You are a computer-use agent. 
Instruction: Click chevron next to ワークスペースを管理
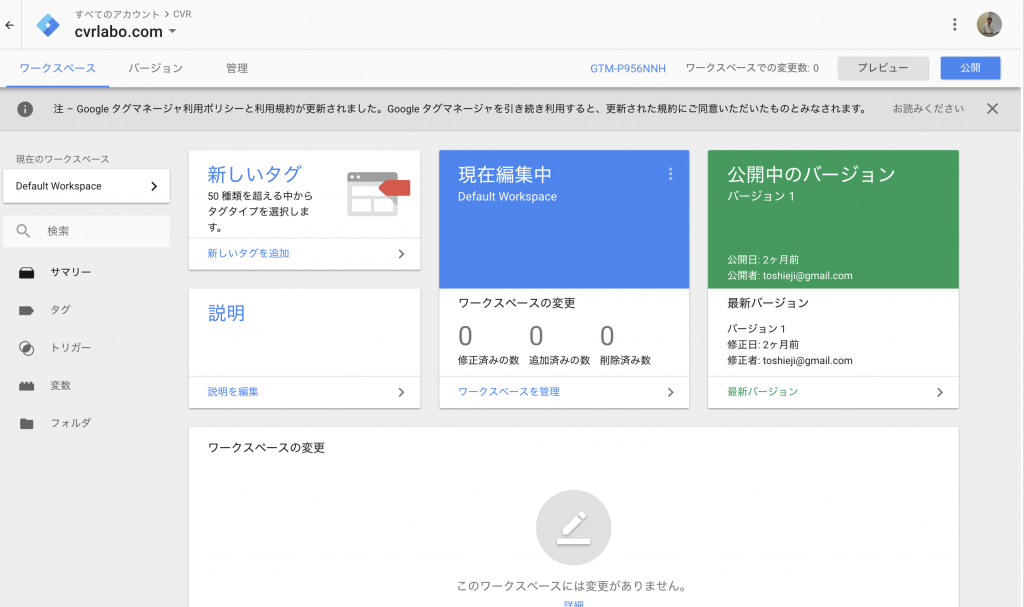[x=670, y=393]
